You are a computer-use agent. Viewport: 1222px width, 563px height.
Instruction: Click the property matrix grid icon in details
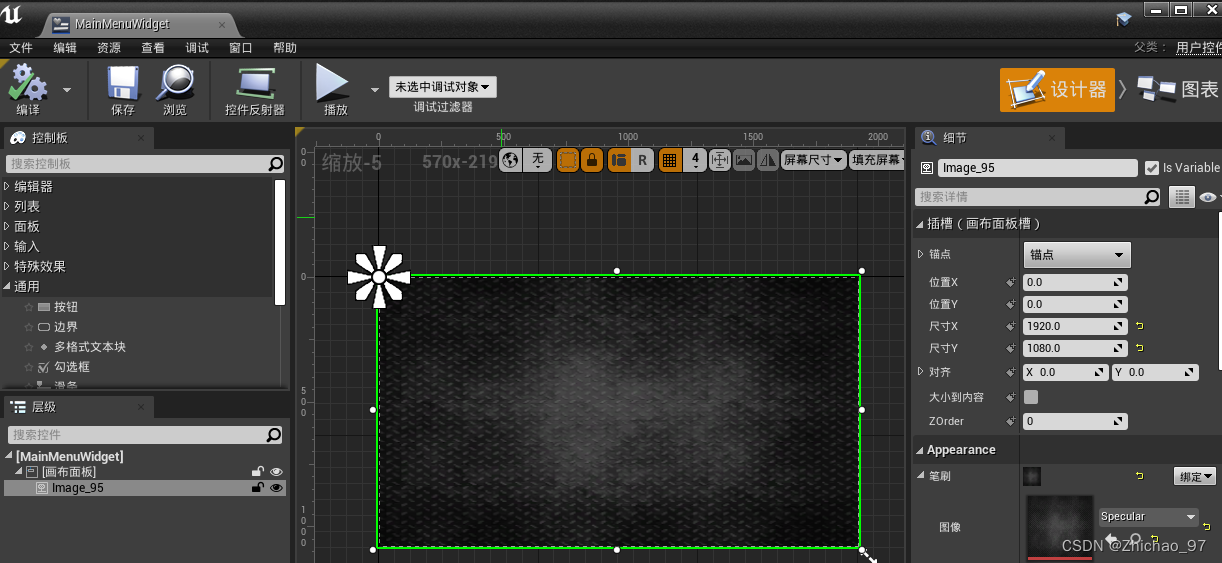pos(1183,197)
